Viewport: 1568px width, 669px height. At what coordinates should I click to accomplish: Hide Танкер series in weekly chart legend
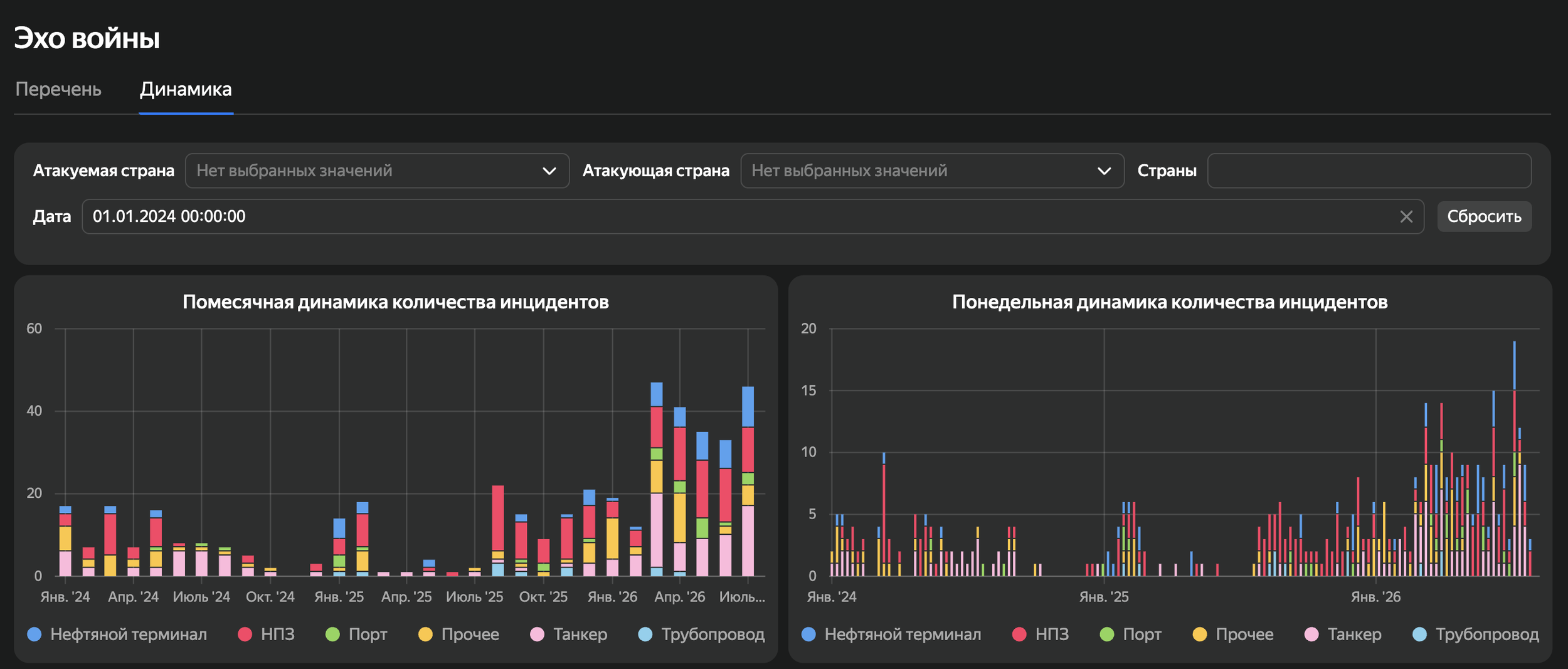(x=1343, y=635)
